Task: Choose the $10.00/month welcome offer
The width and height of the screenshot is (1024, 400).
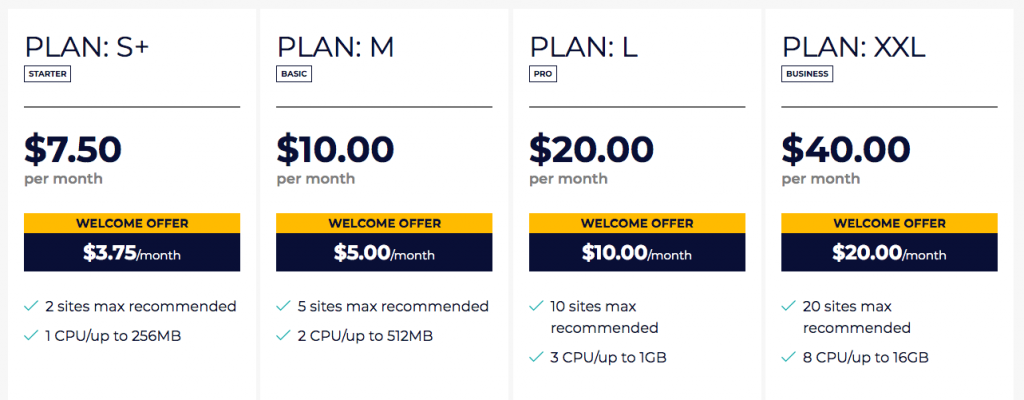Action: 637,253
